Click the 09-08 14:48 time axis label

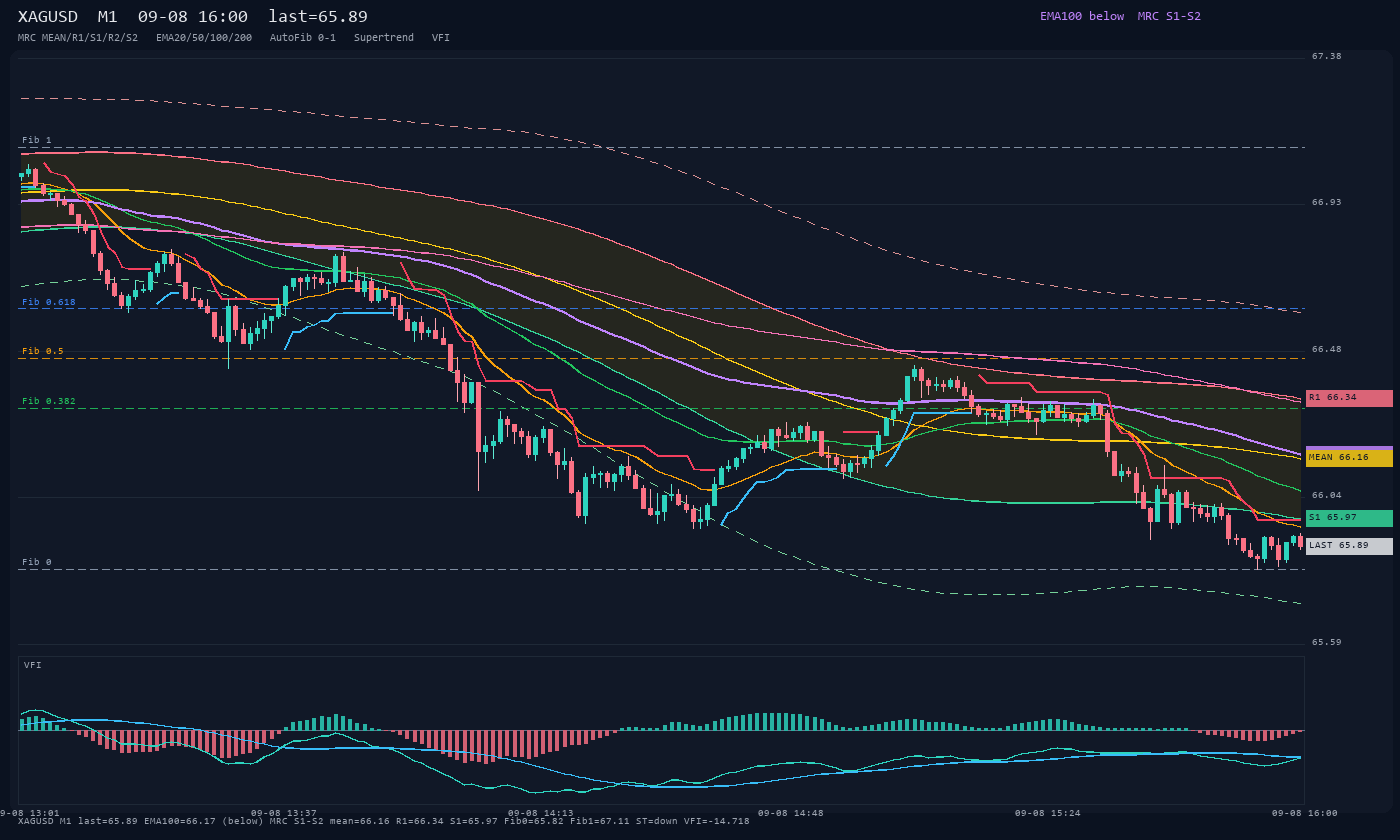click(x=791, y=813)
